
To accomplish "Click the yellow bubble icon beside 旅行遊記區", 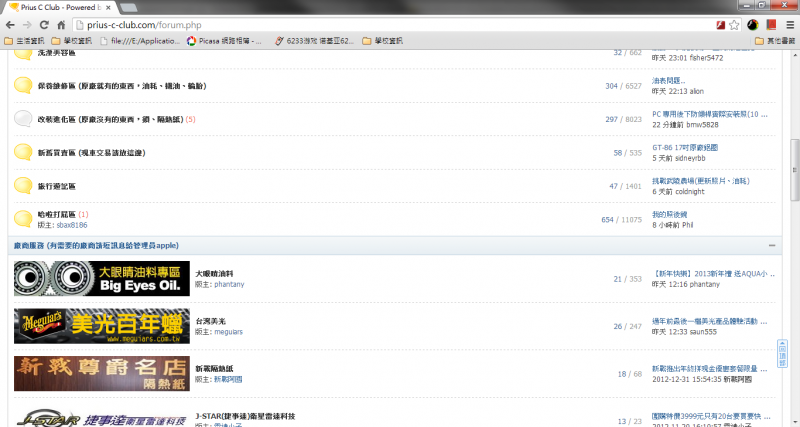I will [x=23, y=185].
